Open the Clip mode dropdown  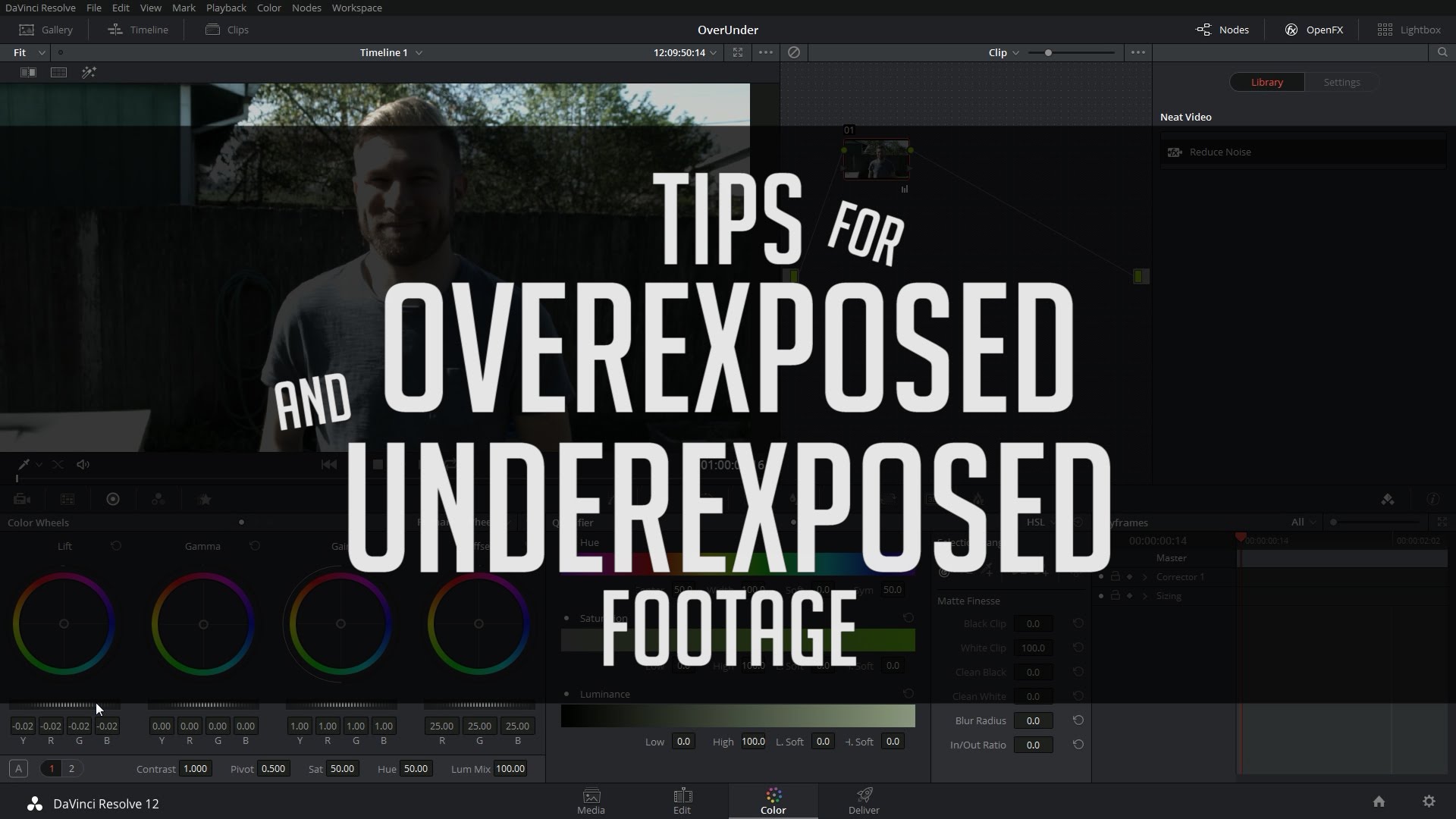point(1003,52)
